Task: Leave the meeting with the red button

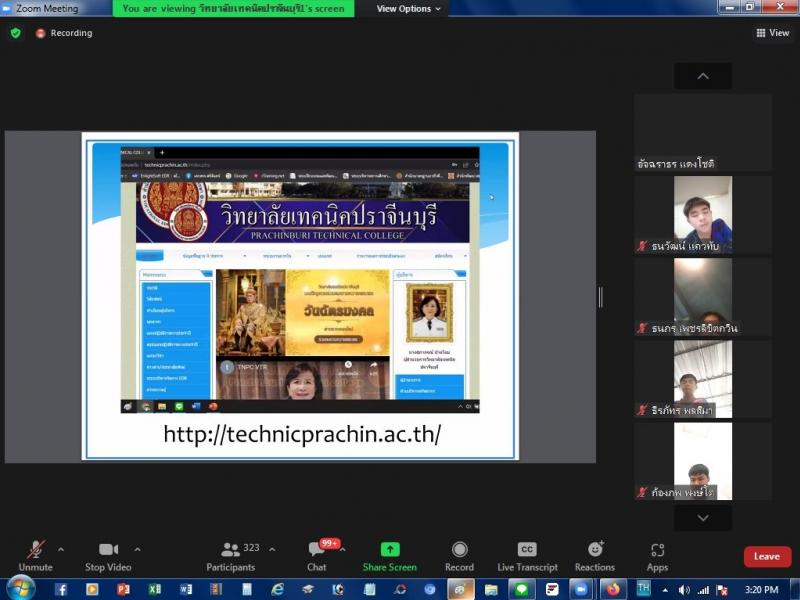Action: (767, 556)
